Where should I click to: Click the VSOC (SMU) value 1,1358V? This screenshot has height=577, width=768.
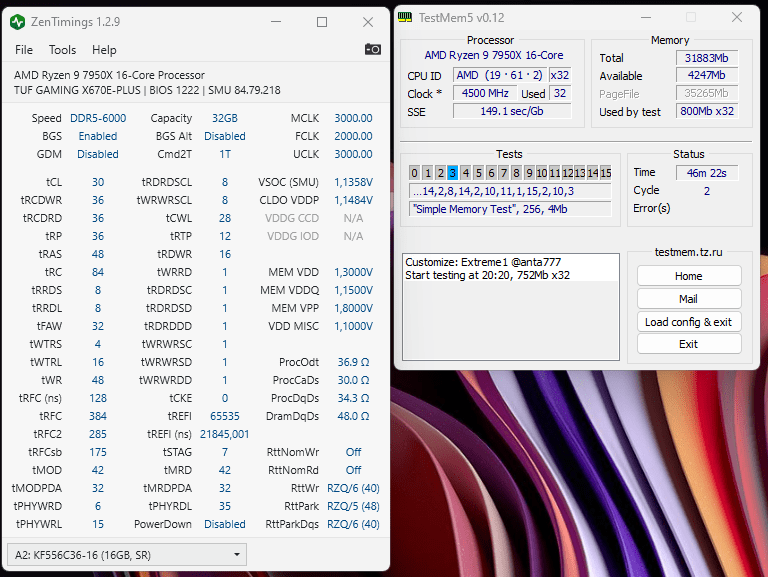click(353, 182)
